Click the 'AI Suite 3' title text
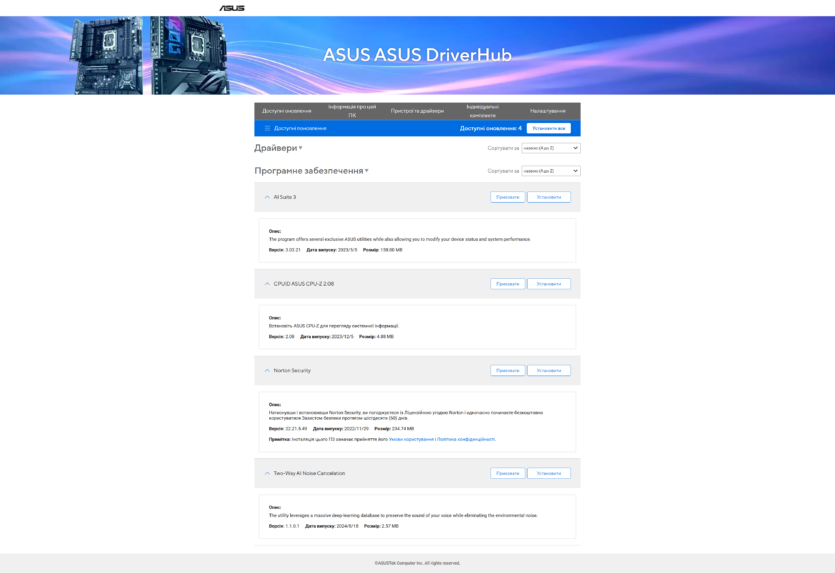The width and height of the screenshot is (835, 573). click(x=285, y=197)
